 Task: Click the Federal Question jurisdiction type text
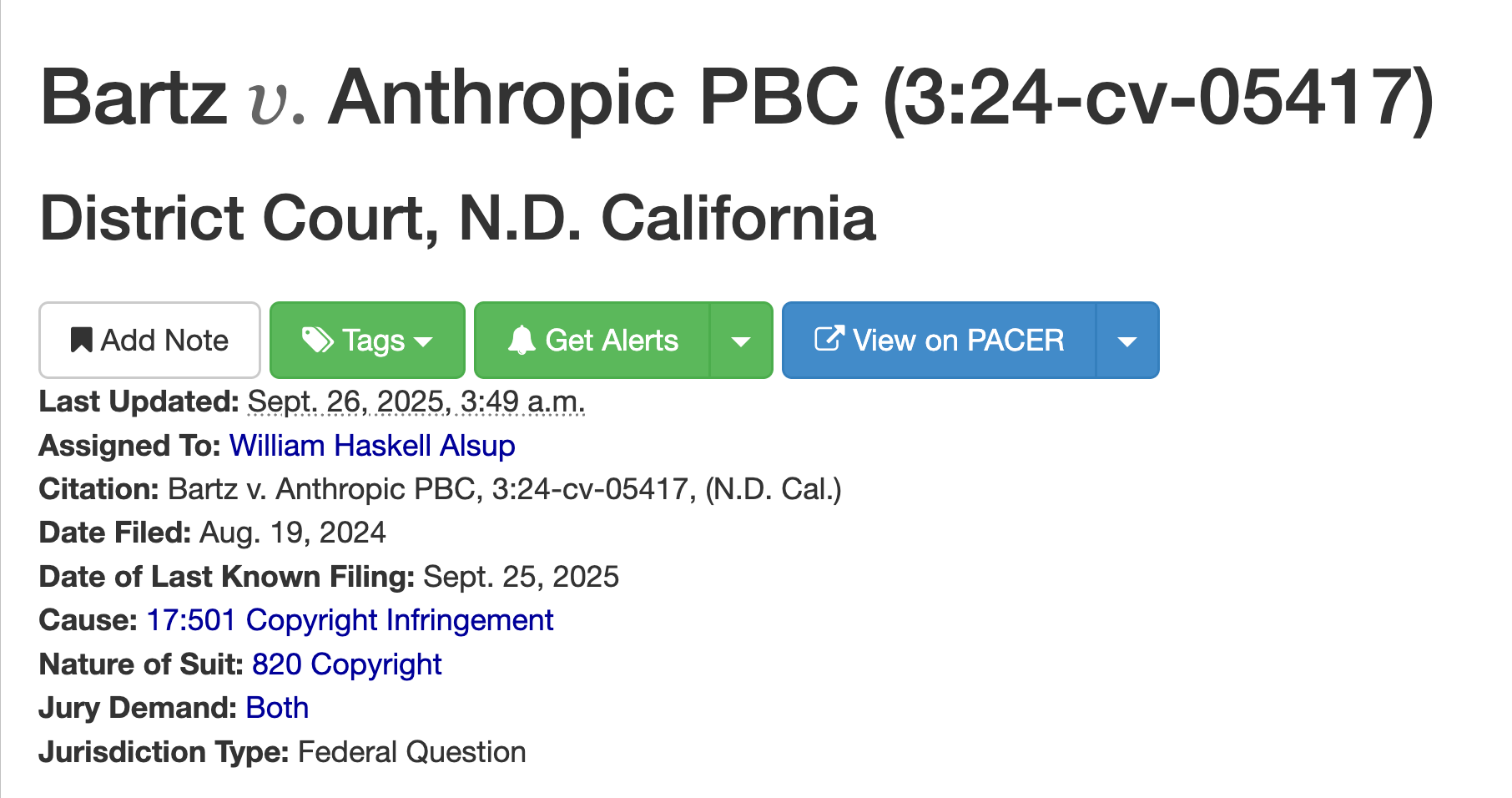(411, 752)
